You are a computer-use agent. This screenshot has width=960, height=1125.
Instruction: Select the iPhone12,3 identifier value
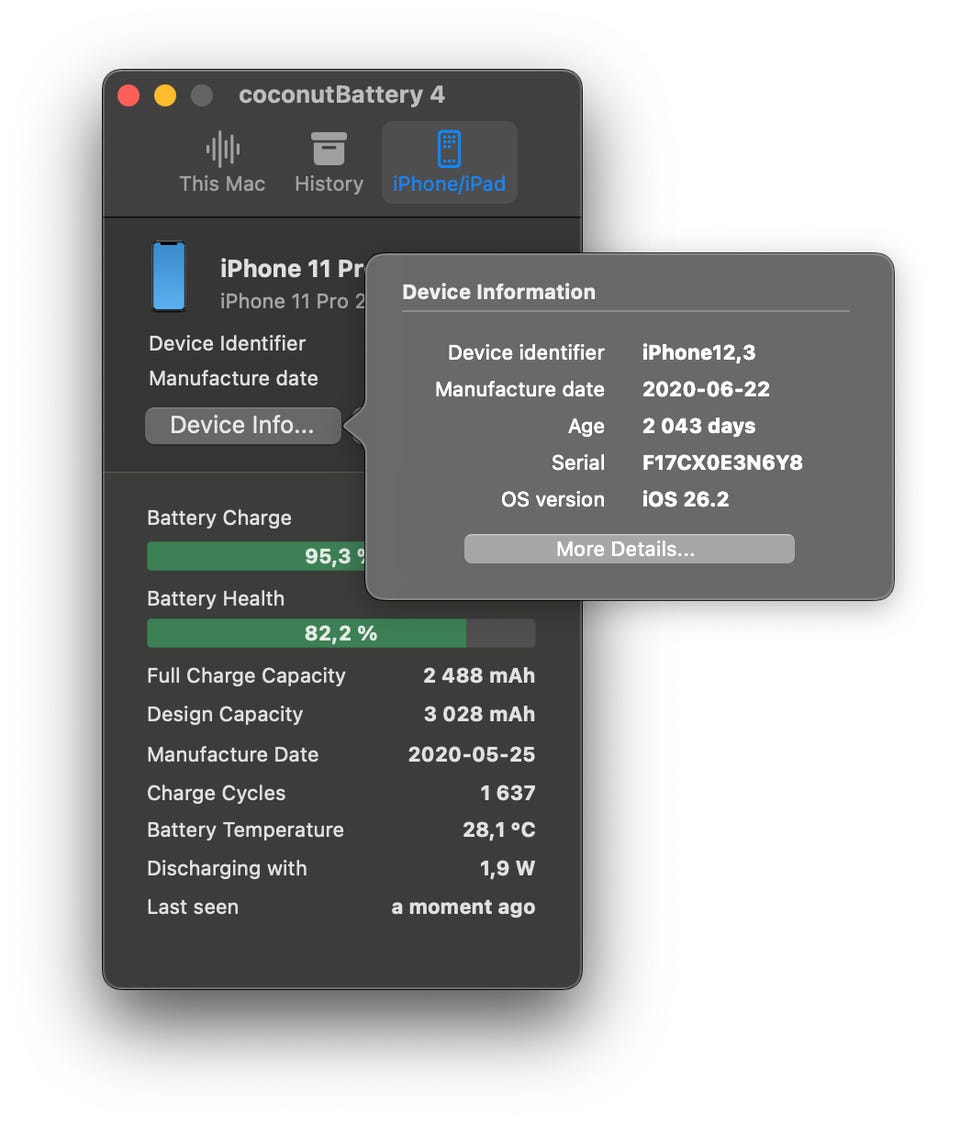pos(699,353)
